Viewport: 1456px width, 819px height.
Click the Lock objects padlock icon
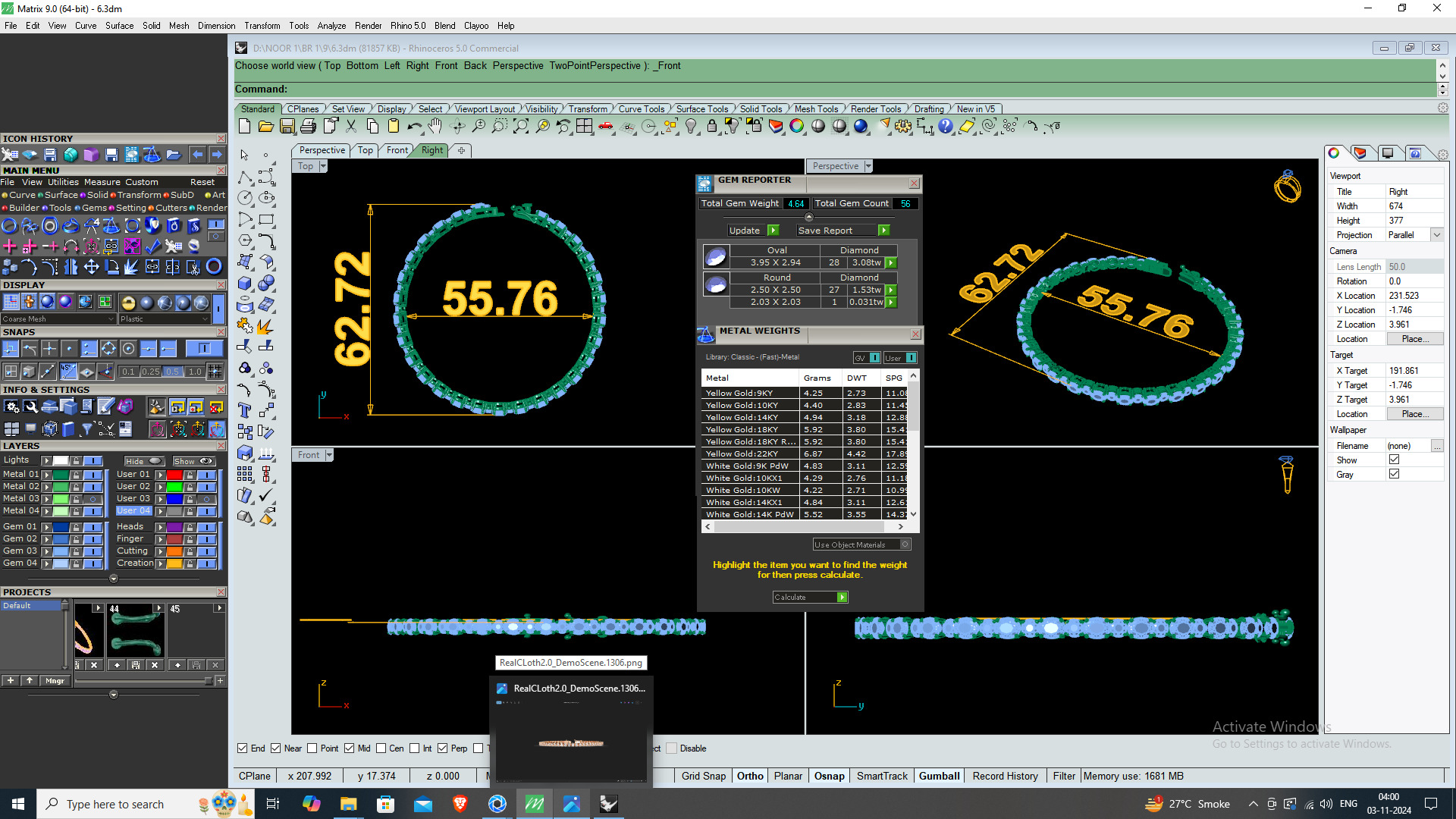click(712, 127)
